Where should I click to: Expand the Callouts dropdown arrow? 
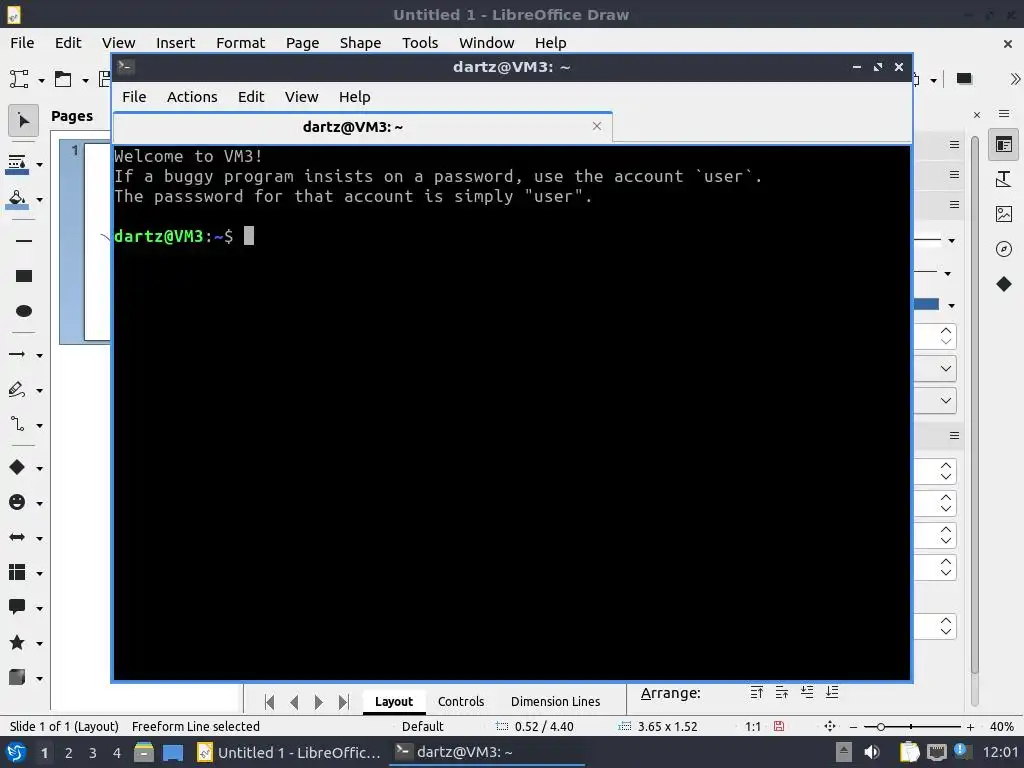tap(39, 608)
